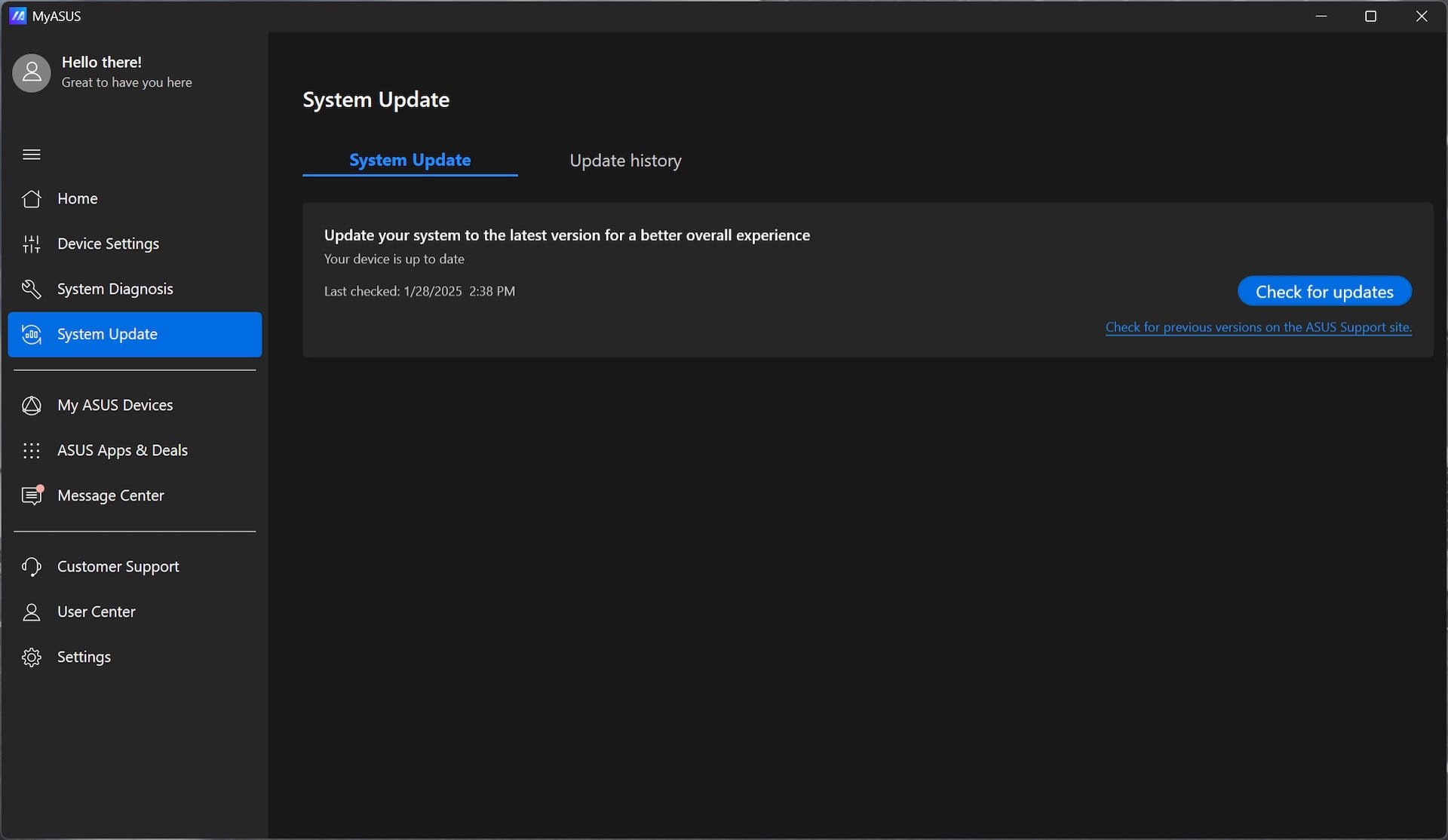Viewport: 1448px width, 840px height.
Task: Click the Customer Support headset icon
Action: pos(32,566)
